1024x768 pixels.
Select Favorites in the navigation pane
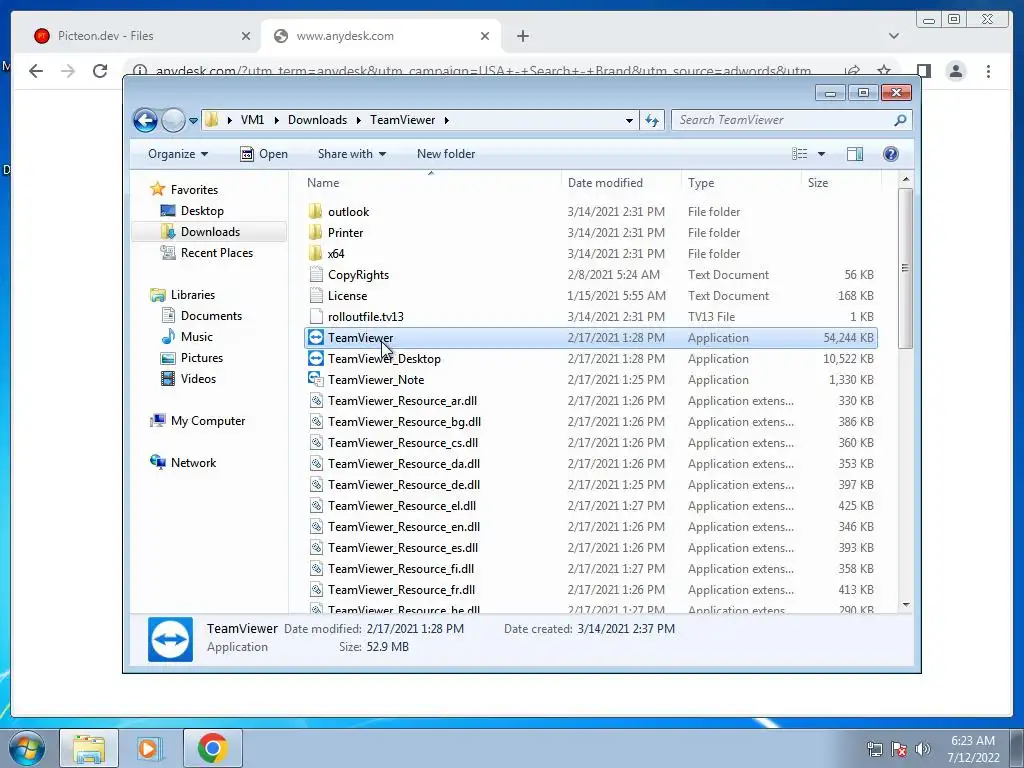pos(194,189)
